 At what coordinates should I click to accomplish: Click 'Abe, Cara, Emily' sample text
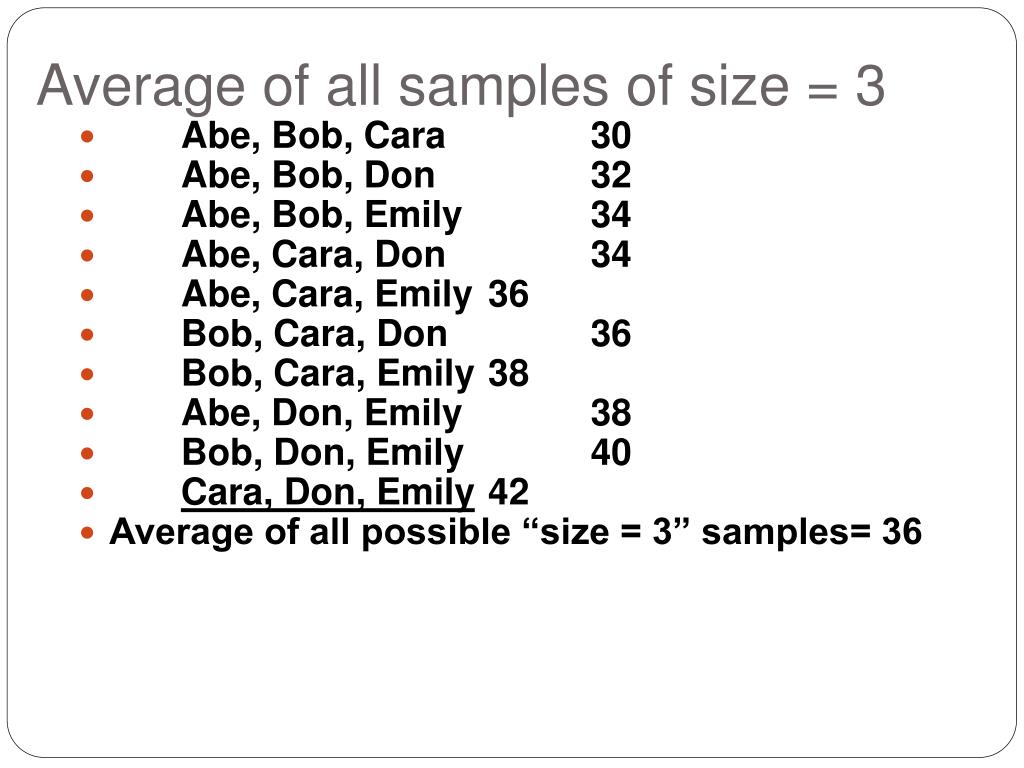click(x=327, y=294)
